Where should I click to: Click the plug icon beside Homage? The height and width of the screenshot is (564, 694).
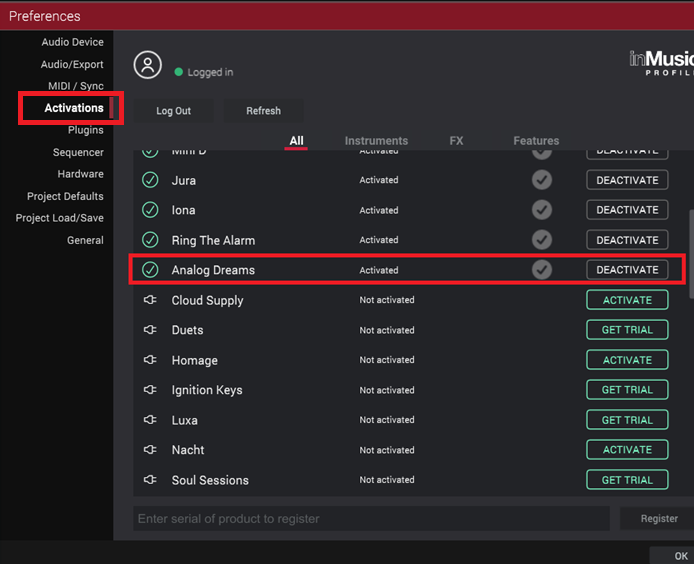point(150,359)
